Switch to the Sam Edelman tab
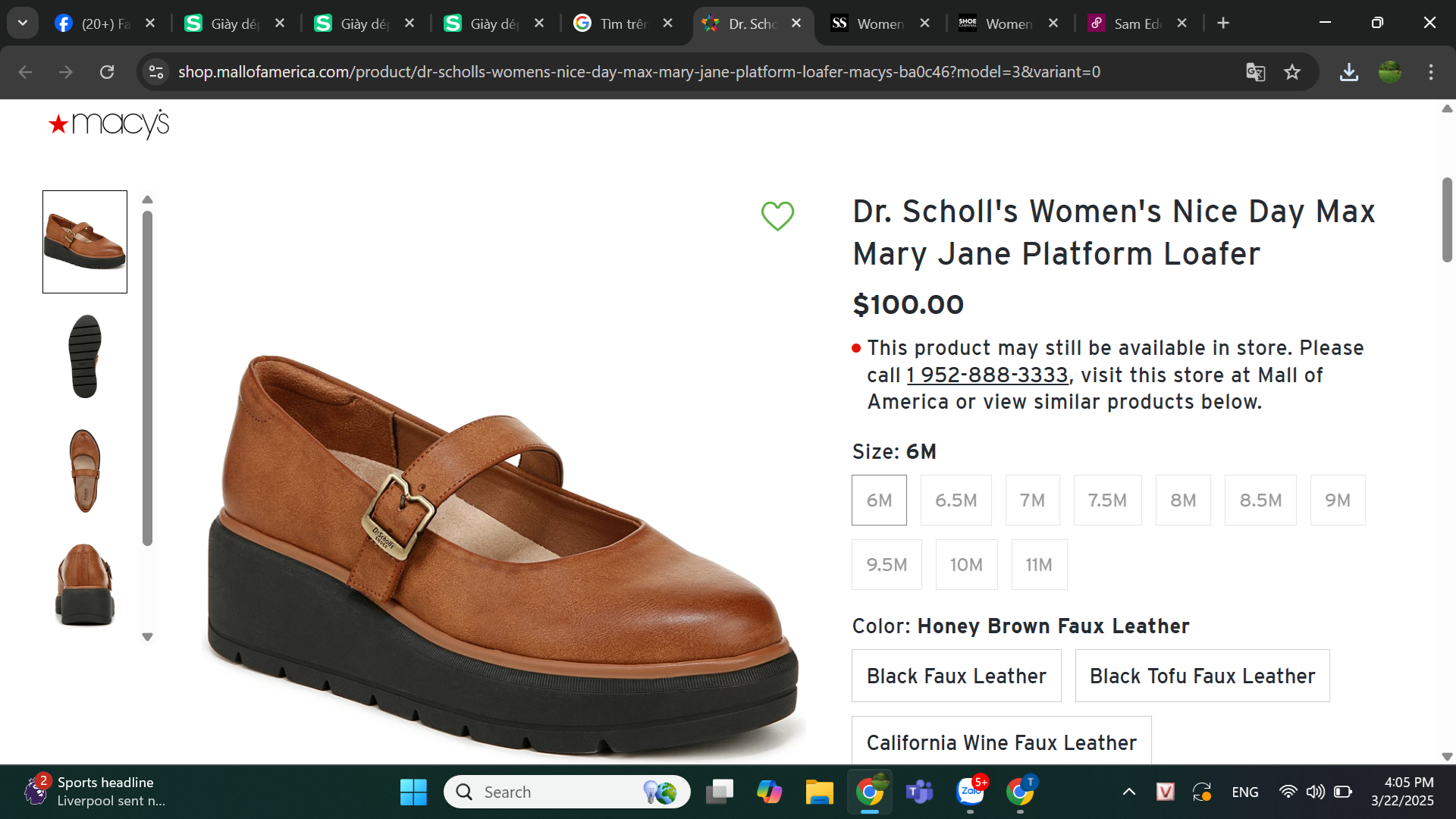This screenshot has width=1456, height=819. point(1136,24)
